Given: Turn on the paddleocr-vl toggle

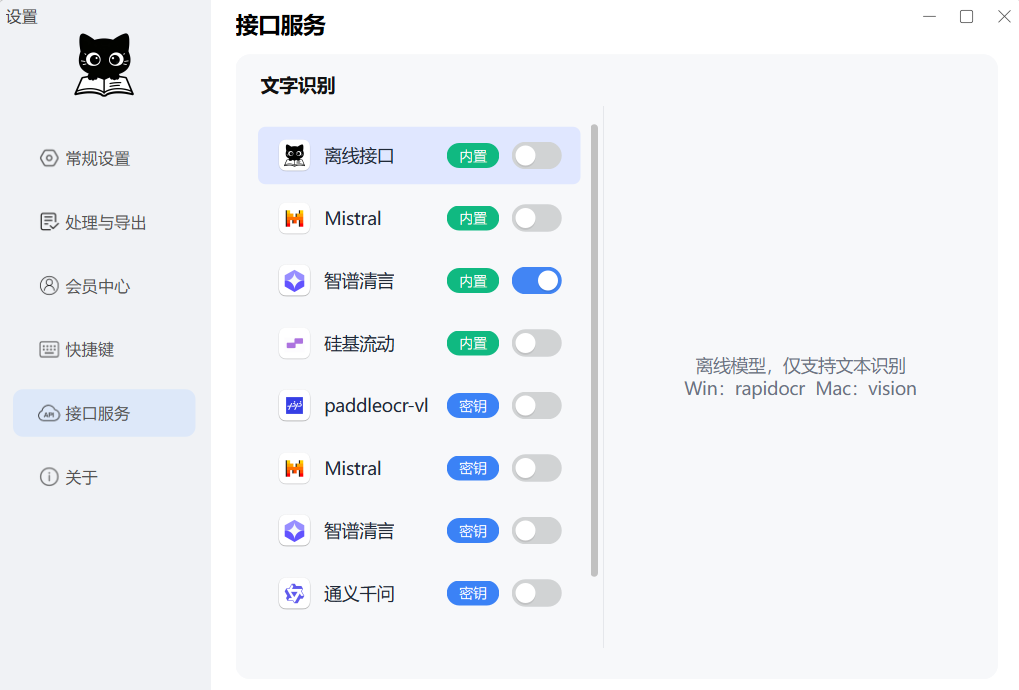Looking at the screenshot, I should [536, 406].
